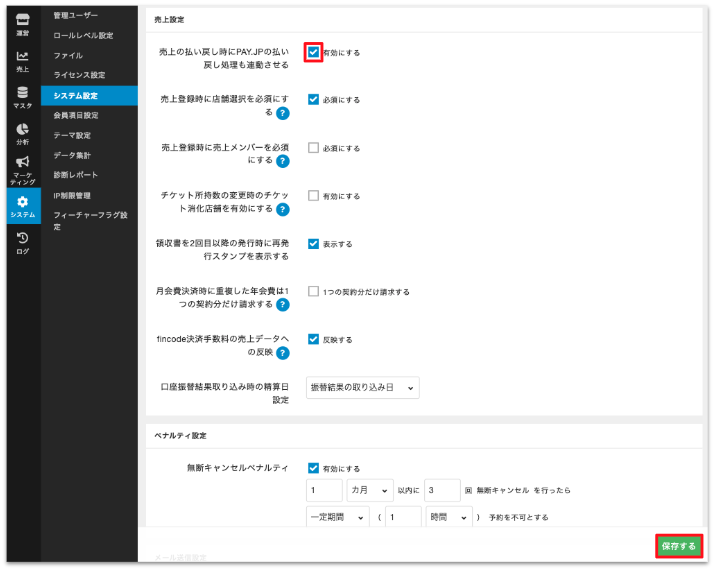Enable 売上メンバー必須 checkbox
The height and width of the screenshot is (570, 715).
(x=314, y=148)
